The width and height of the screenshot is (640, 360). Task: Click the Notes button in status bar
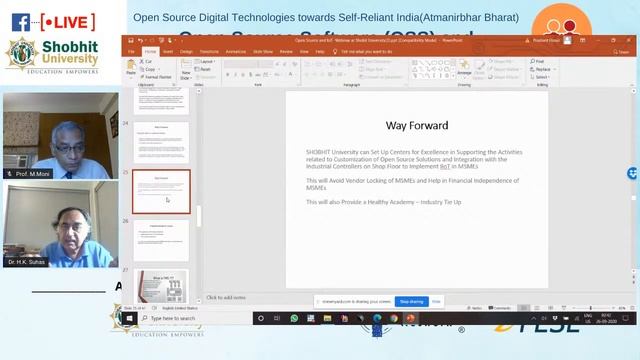474,308
